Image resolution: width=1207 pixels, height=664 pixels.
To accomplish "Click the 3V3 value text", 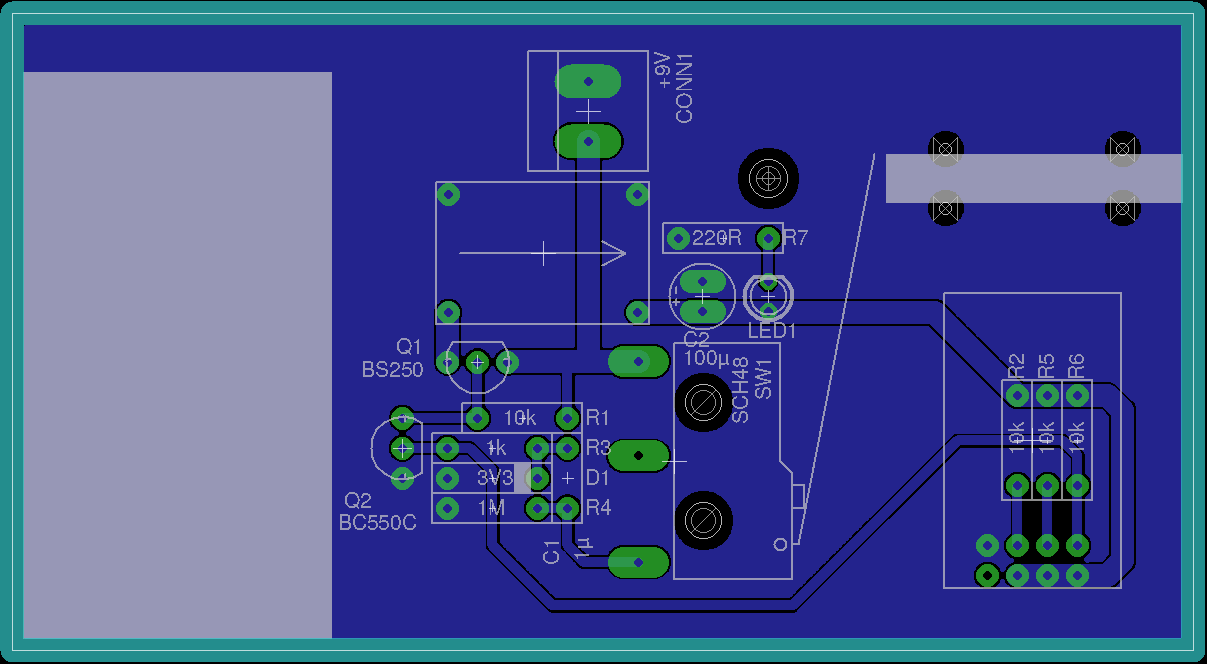I will pyautogui.click(x=495, y=478).
